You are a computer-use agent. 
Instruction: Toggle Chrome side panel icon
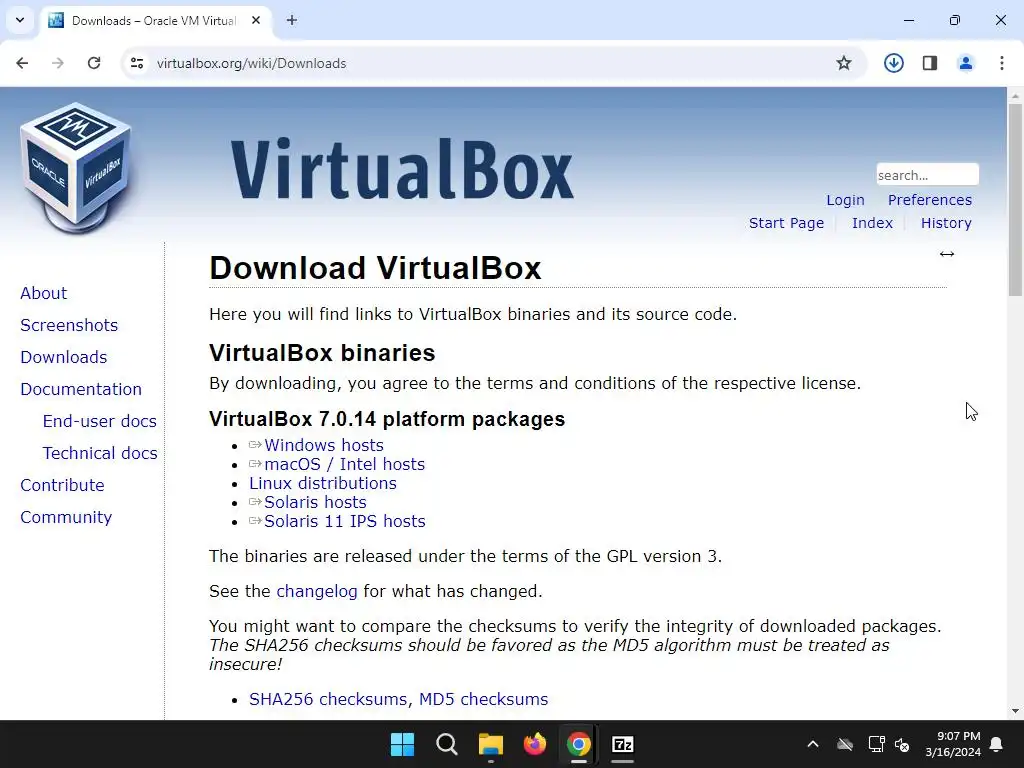point(930,63)
